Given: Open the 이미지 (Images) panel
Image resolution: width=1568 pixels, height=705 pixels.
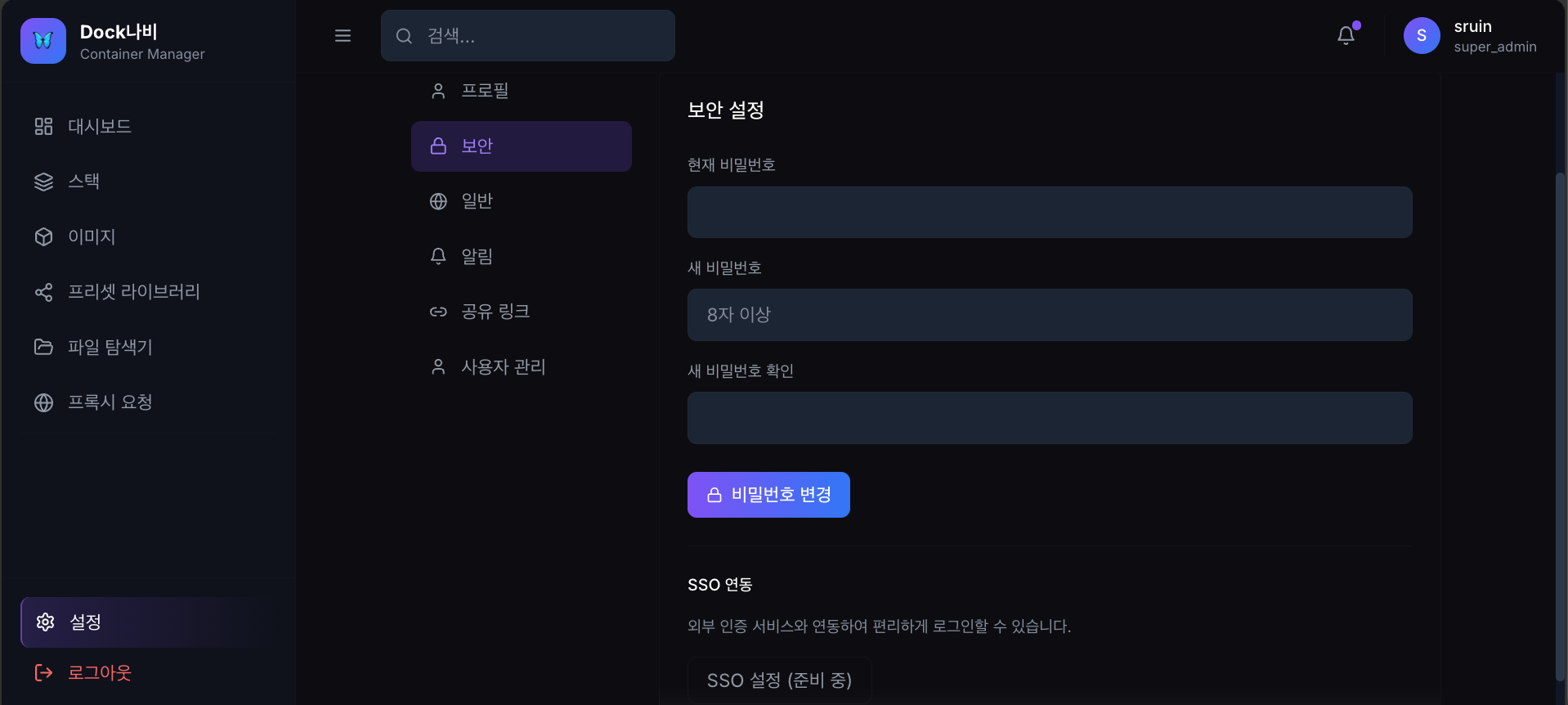Looking at the screenshot, I should click(93, 236).
